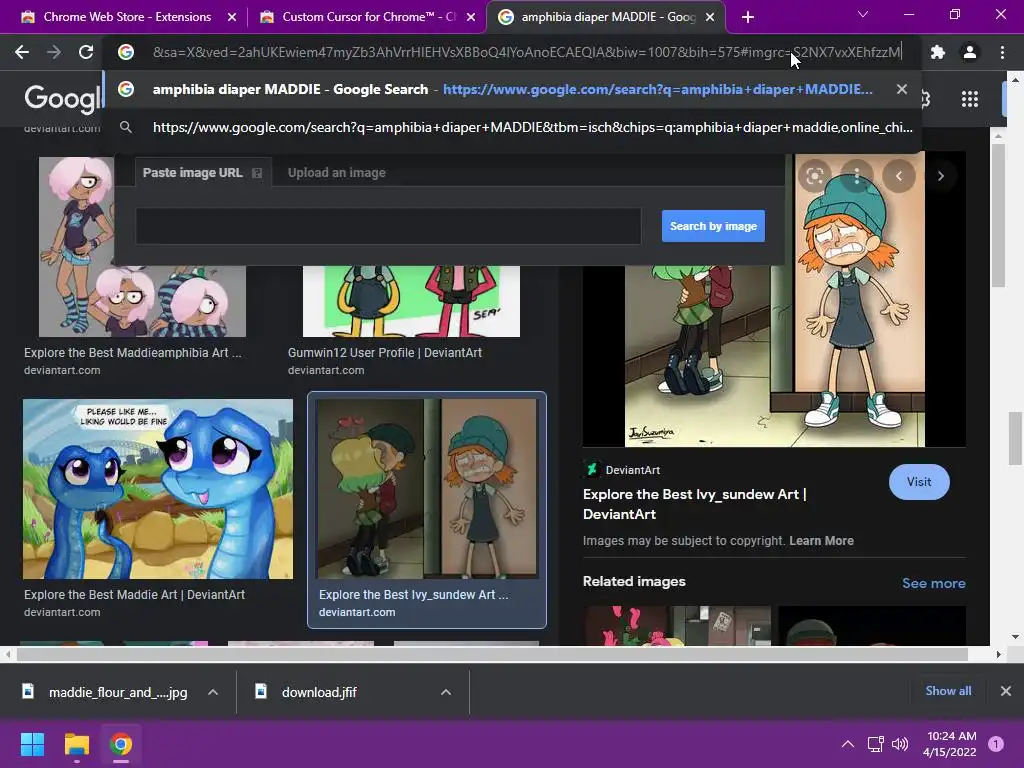The height and width of the screenshot is (768, 1024).
Task: Open the clock showing 10:24 AM
Action: [x=950, y=744]
